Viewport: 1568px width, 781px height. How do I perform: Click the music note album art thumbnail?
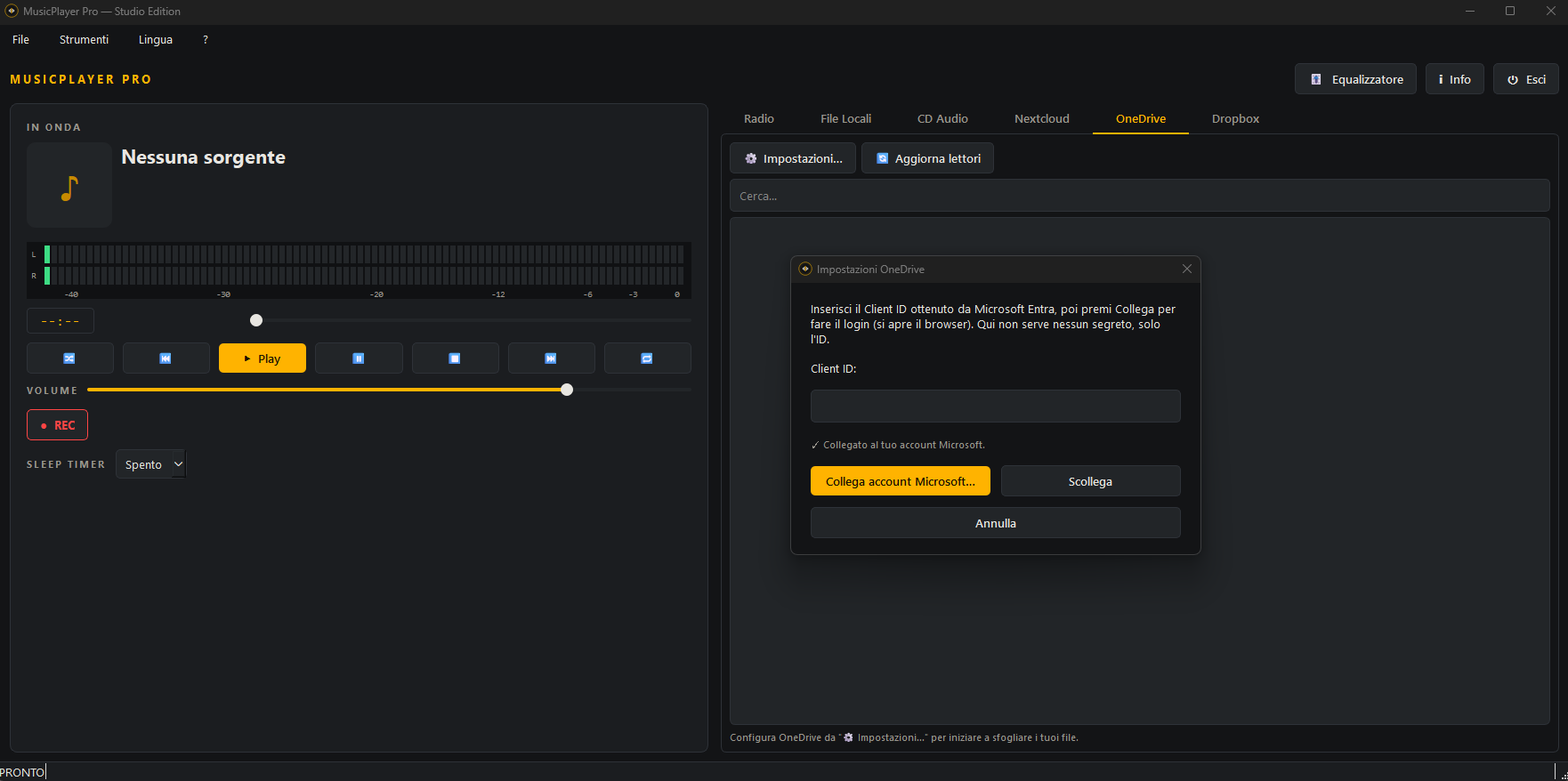tap(69, 185)
